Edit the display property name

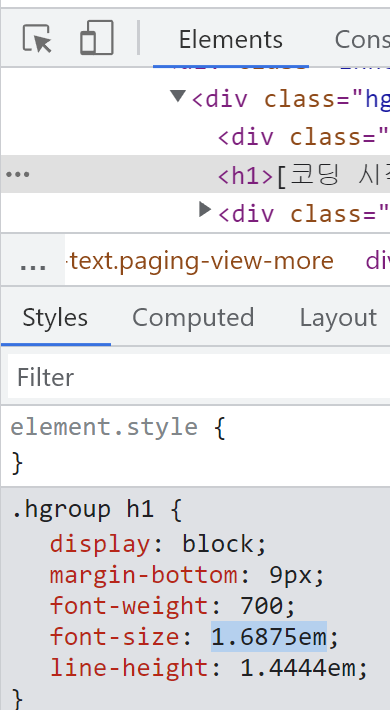100,544
